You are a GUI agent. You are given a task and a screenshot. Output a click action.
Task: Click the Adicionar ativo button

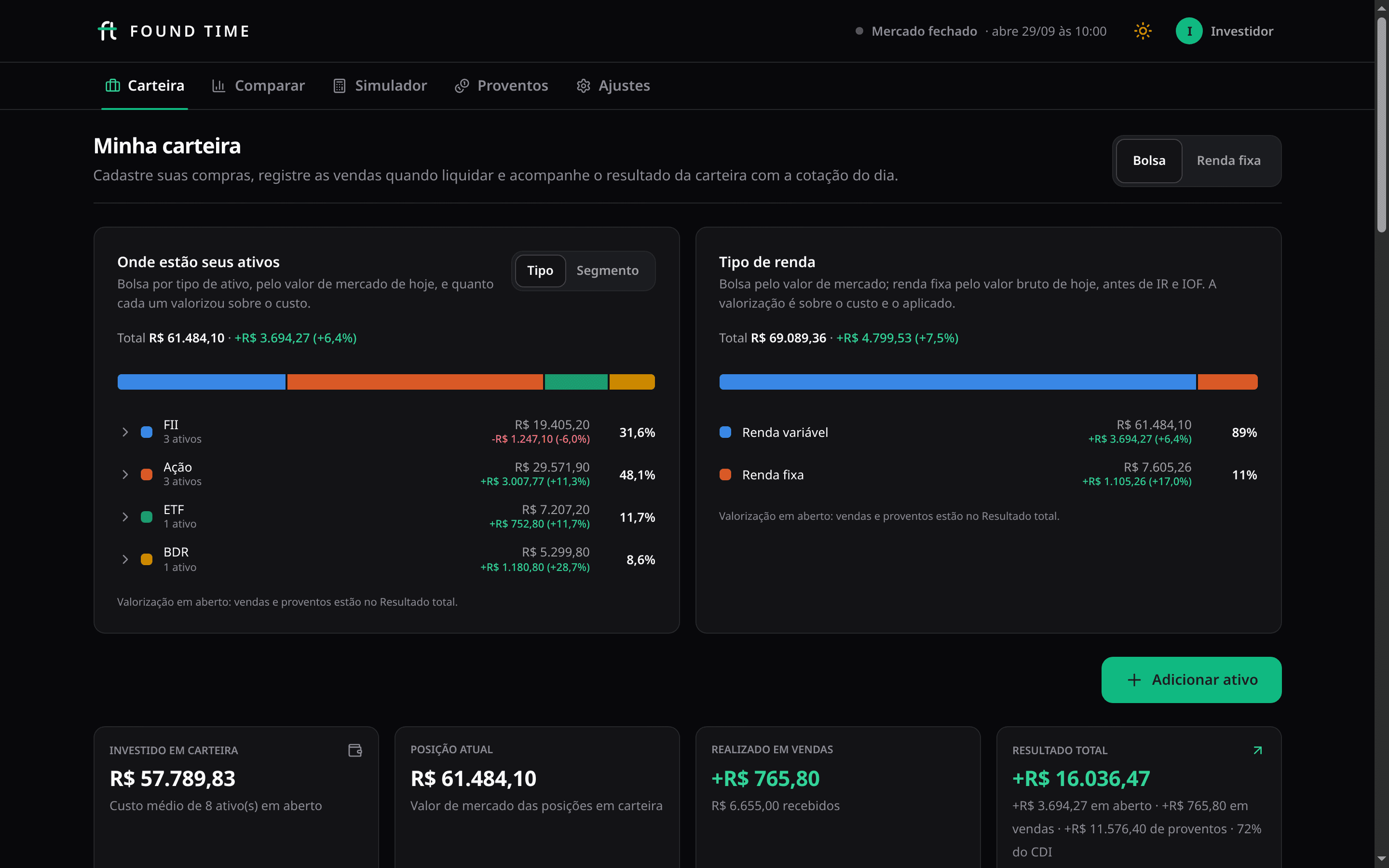(x=1191, y=680)
